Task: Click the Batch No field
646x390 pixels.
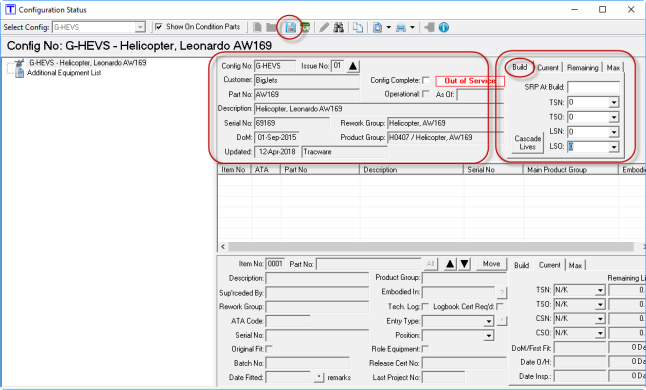Action: coord(308,363)
